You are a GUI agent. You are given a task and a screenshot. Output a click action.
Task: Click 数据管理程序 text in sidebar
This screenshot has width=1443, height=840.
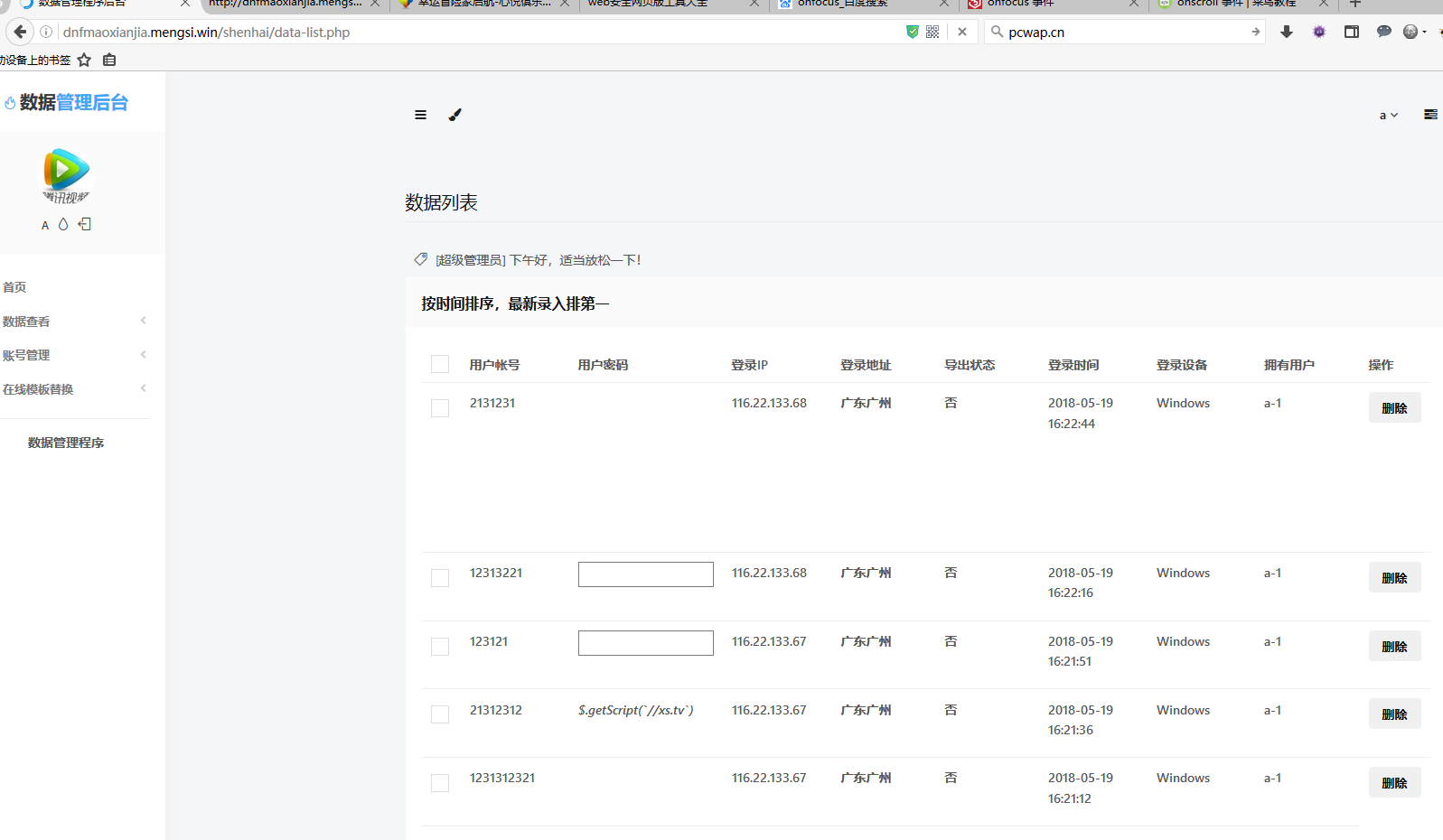66,443
